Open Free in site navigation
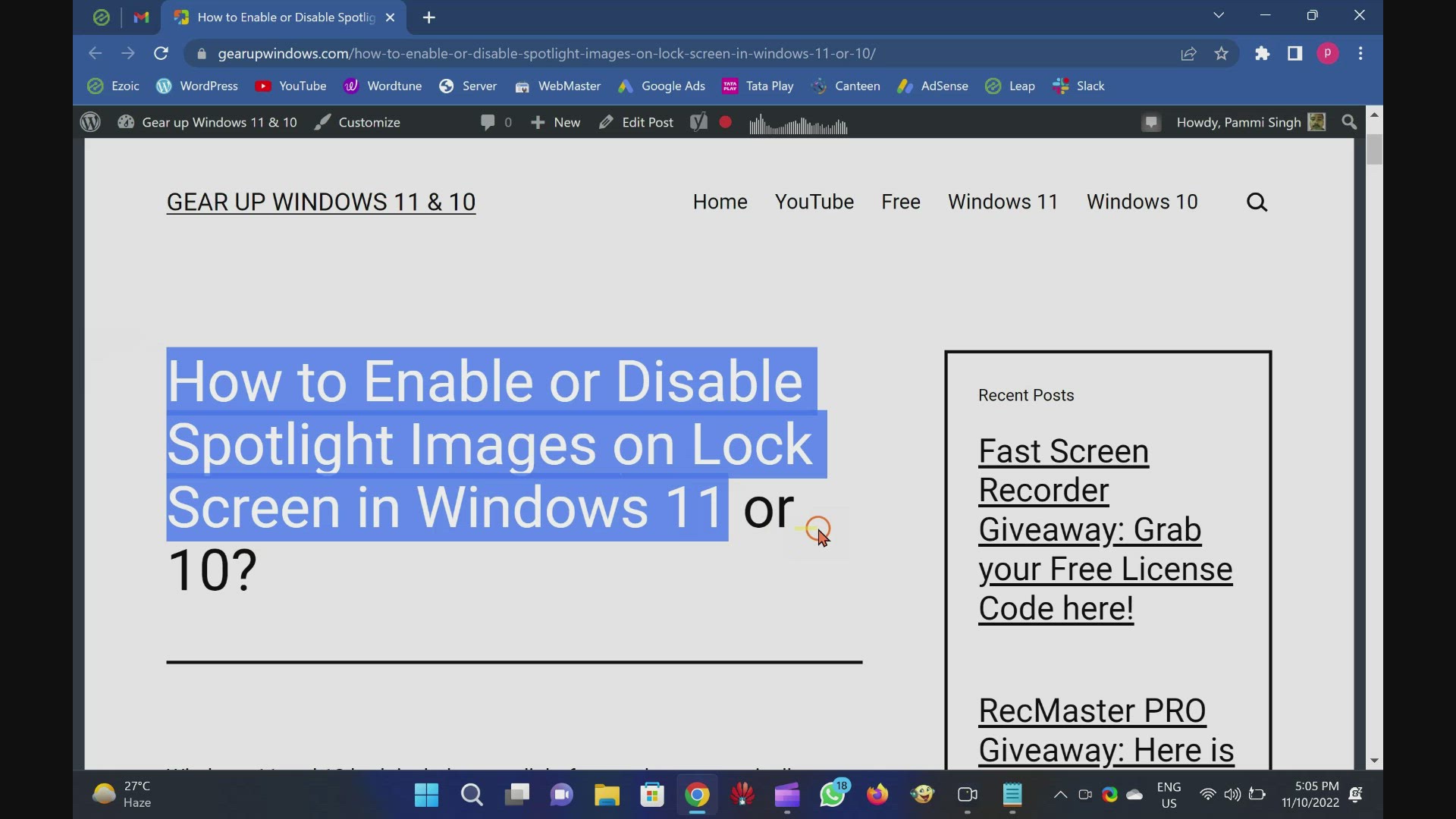Screen dimensions: 1456x819 900,202
